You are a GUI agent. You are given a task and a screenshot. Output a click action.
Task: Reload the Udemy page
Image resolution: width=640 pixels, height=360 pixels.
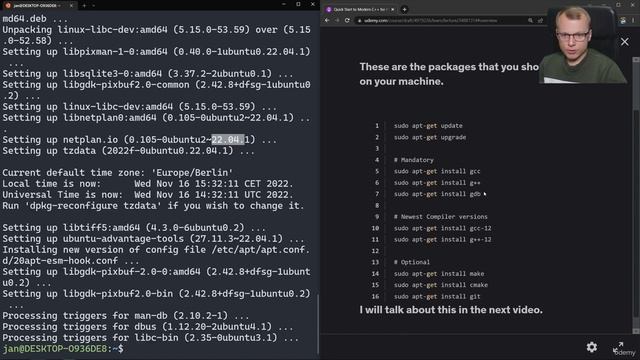(x=347, y=20)
